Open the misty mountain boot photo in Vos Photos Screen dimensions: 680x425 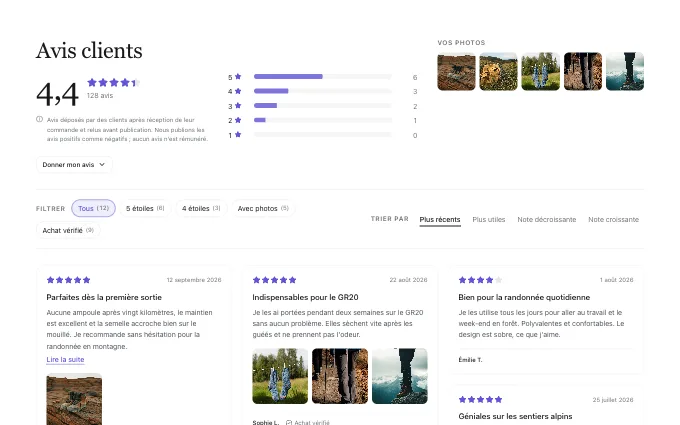[x=625, y=72]
